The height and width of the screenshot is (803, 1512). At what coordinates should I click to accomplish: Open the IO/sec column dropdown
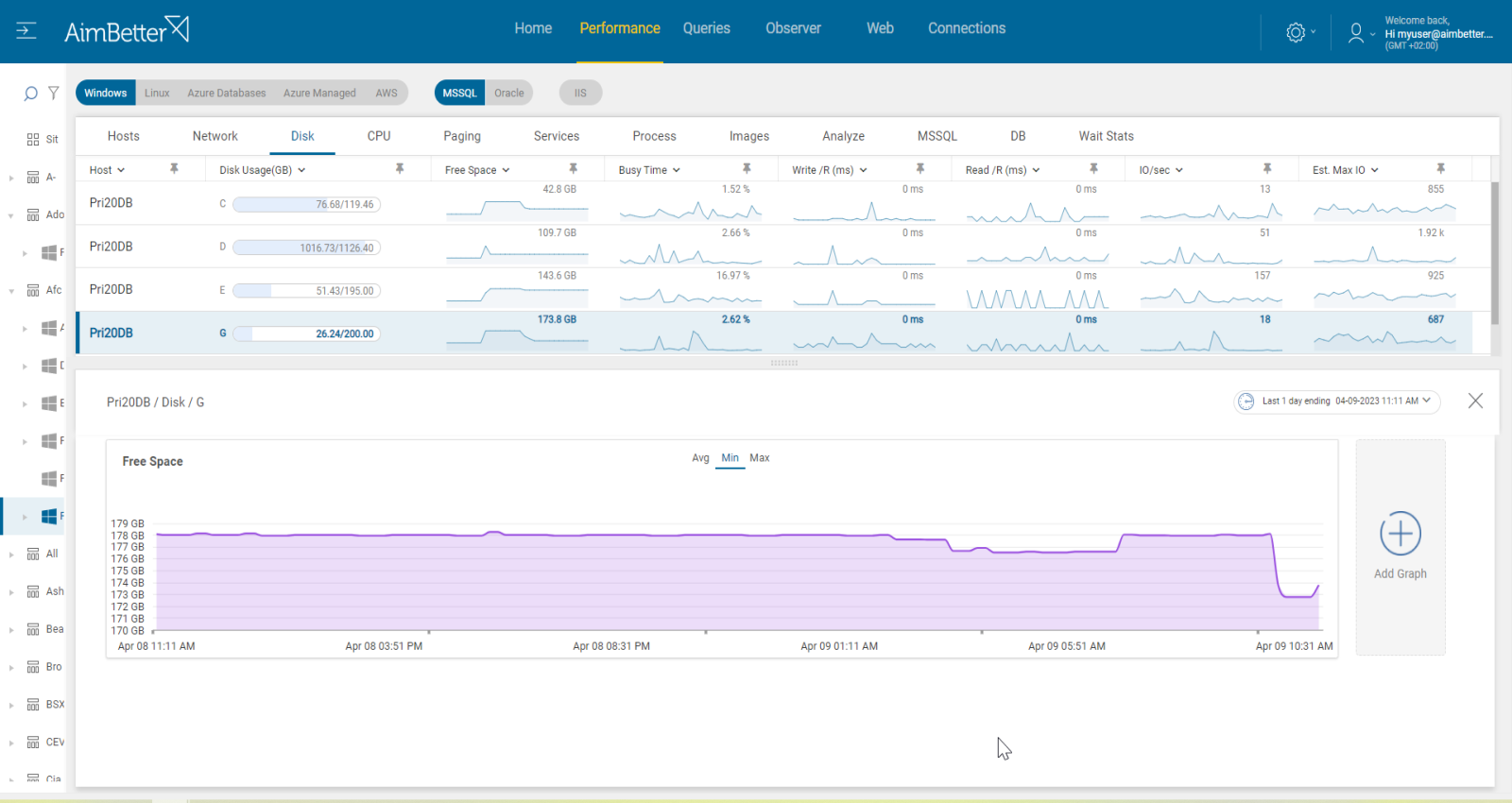(x=1179, y=171)
